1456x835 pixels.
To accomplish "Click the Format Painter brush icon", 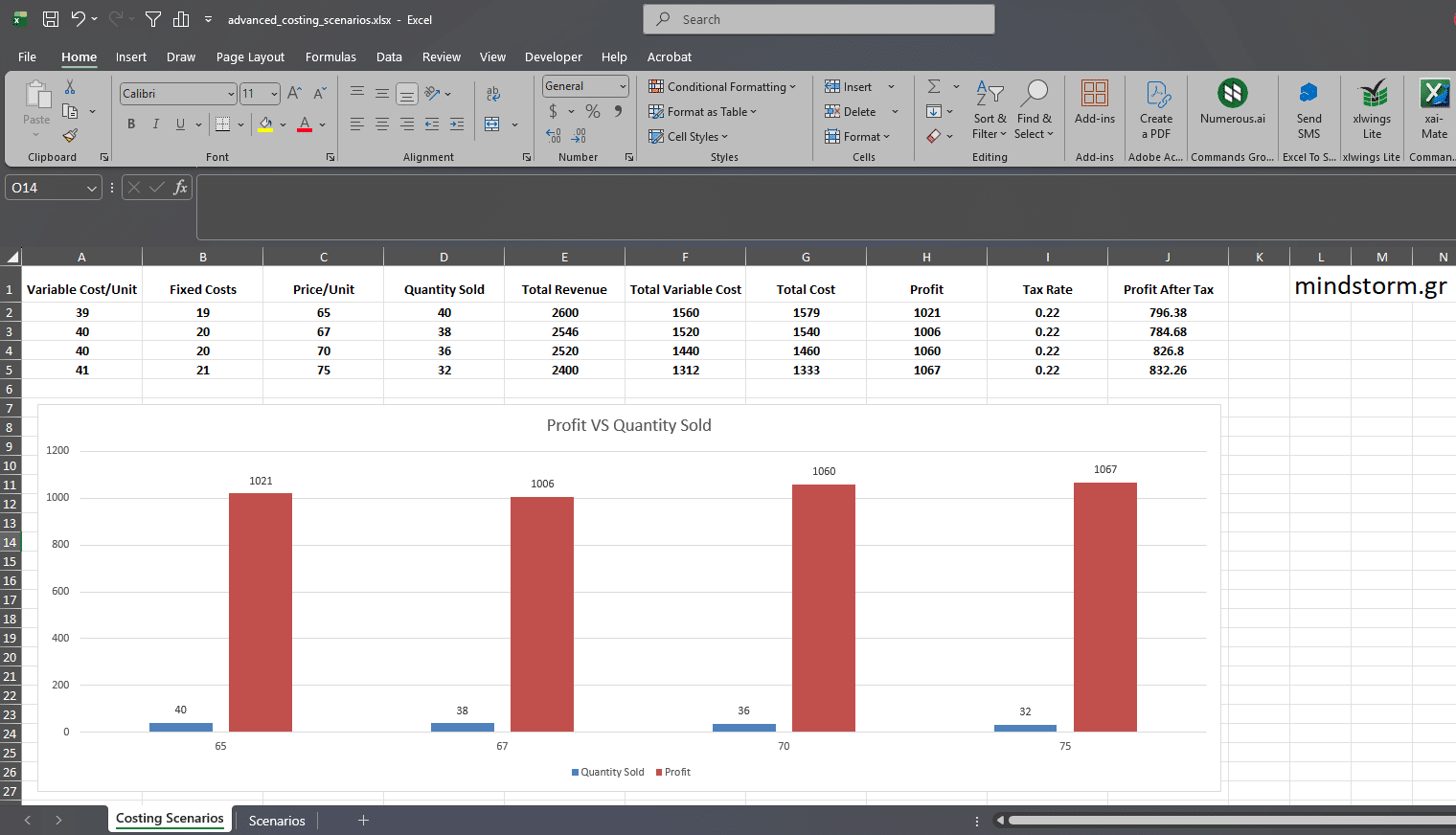I will (x=70, y=136).
